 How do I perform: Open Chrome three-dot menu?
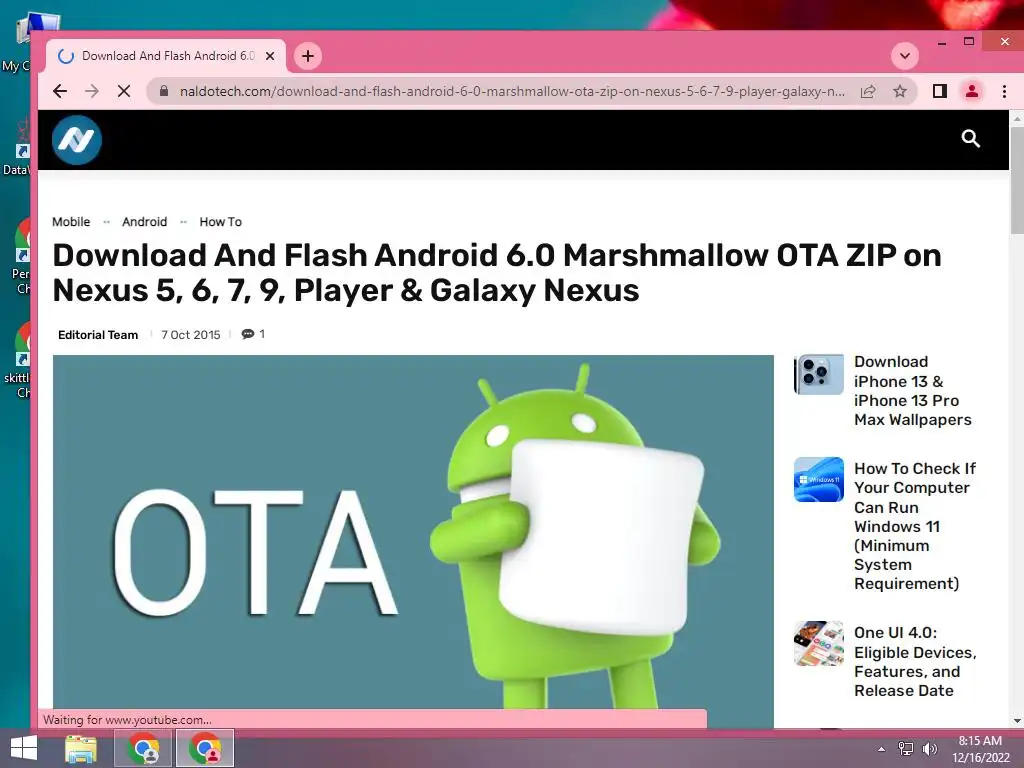[1004, 91]
